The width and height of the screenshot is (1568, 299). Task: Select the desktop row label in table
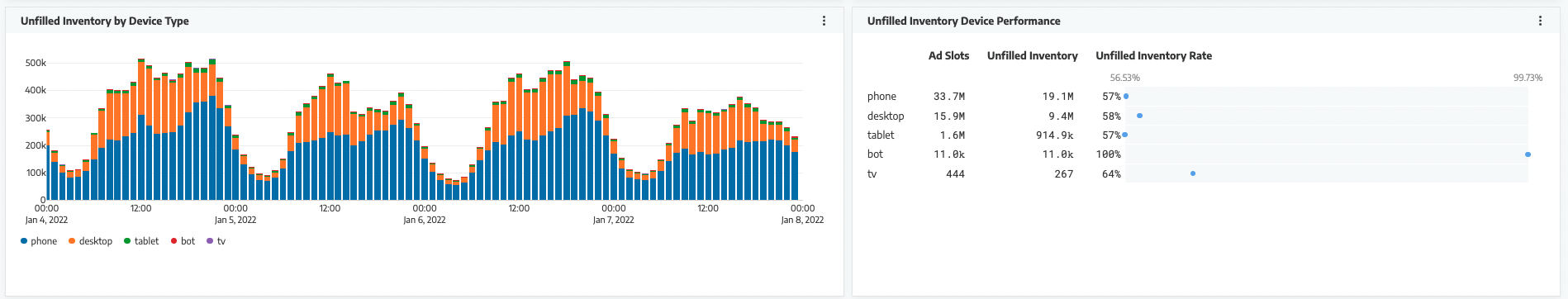click(886, 116)
